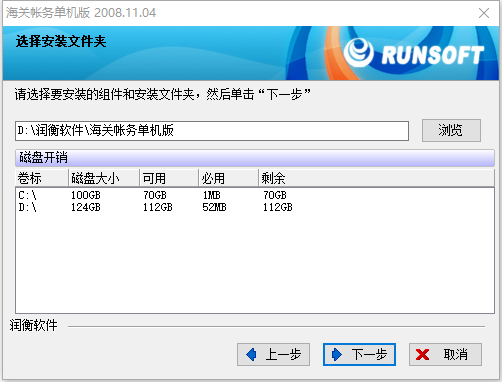Click the 70GB value under 剩余
This screenshot has height=382, width=502.
click(275, 195)
